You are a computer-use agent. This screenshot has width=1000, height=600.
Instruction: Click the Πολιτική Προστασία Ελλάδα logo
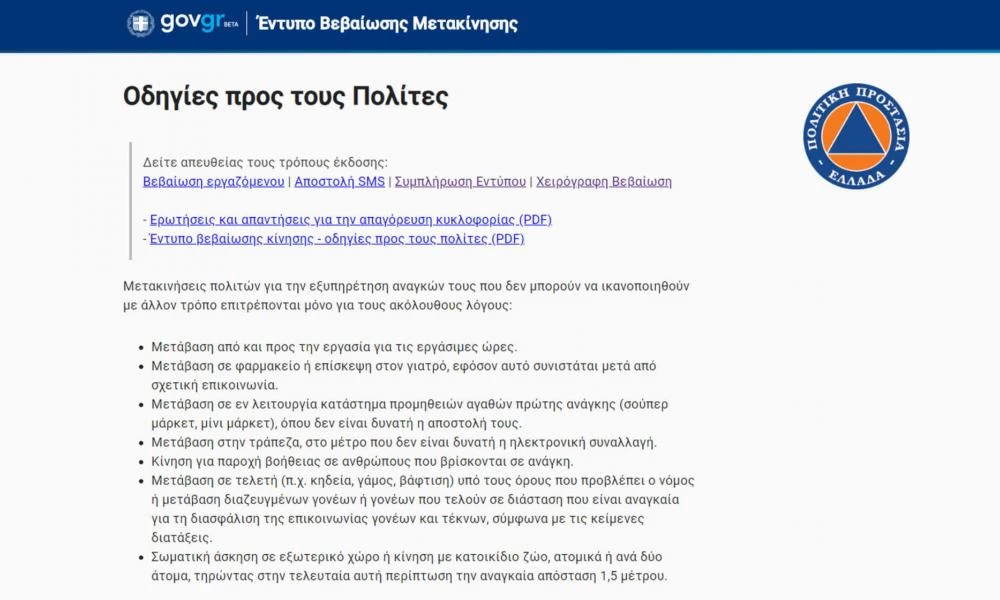(856, 136)
